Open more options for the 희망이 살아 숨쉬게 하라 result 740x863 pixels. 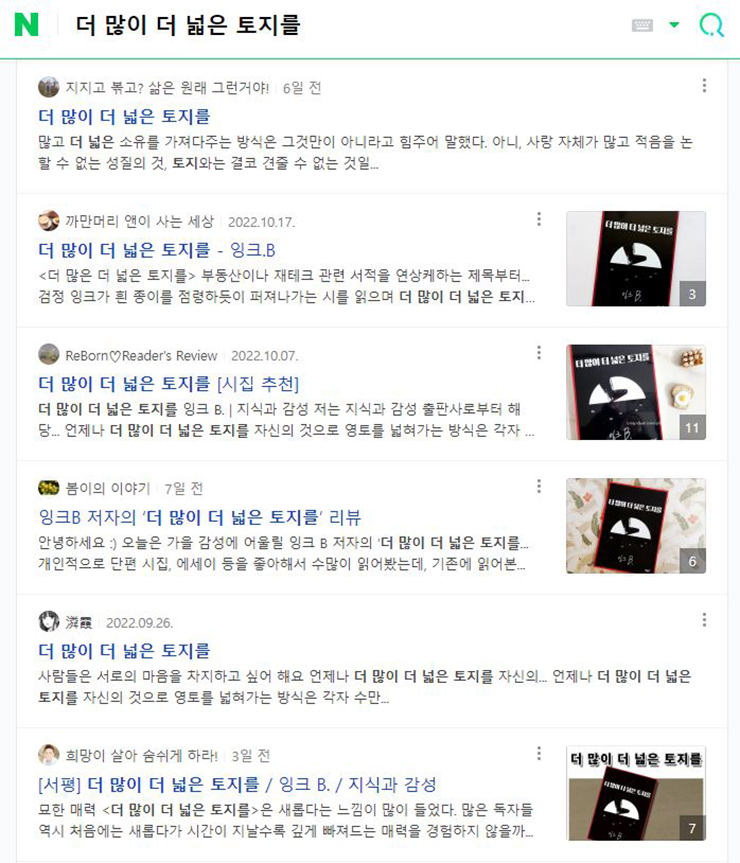point(539,753)
